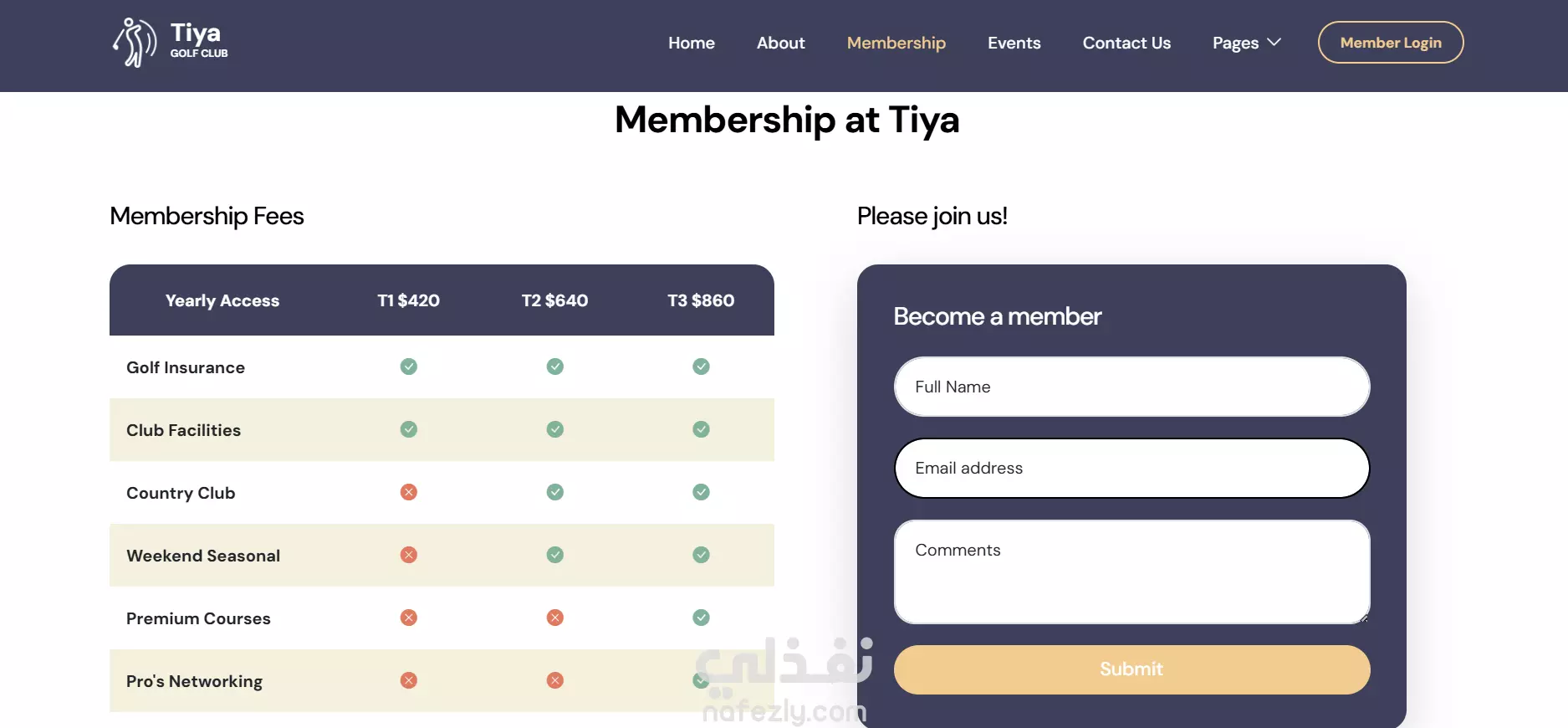Expand the Pages dropdown menu
Viewport: 1568px width, 728px height.
pos(1235,43)
